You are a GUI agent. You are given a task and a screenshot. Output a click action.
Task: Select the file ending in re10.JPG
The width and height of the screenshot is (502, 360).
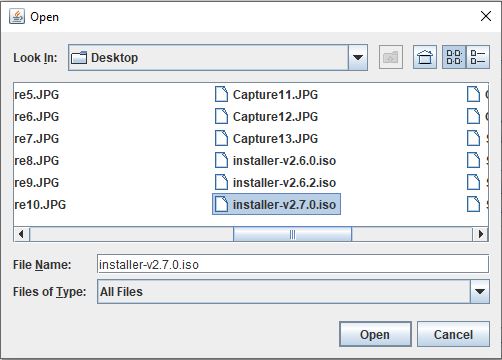click(x=40, y=204)
